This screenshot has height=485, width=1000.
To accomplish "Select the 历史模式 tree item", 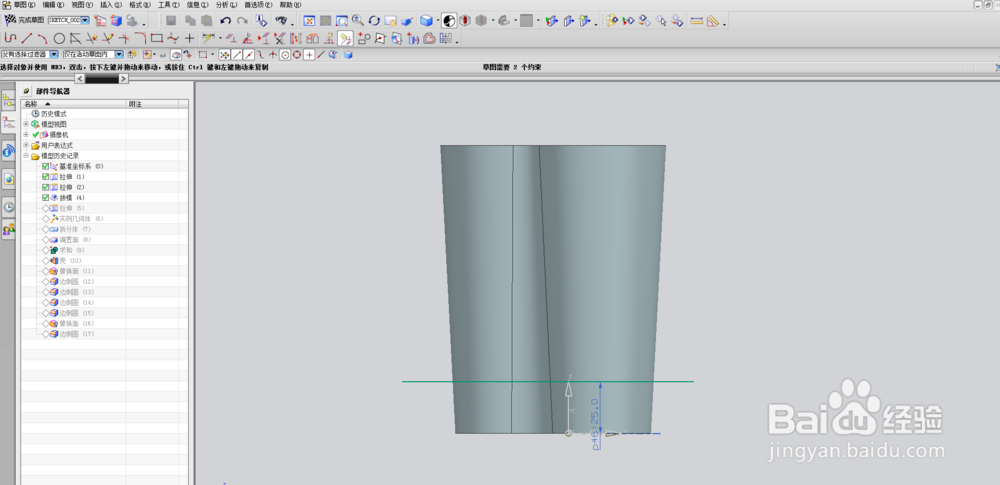I will point(54,114).
